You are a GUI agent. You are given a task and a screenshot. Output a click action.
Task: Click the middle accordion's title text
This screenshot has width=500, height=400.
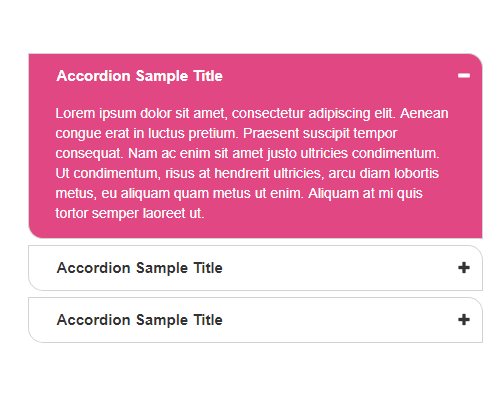coord(140,268)
